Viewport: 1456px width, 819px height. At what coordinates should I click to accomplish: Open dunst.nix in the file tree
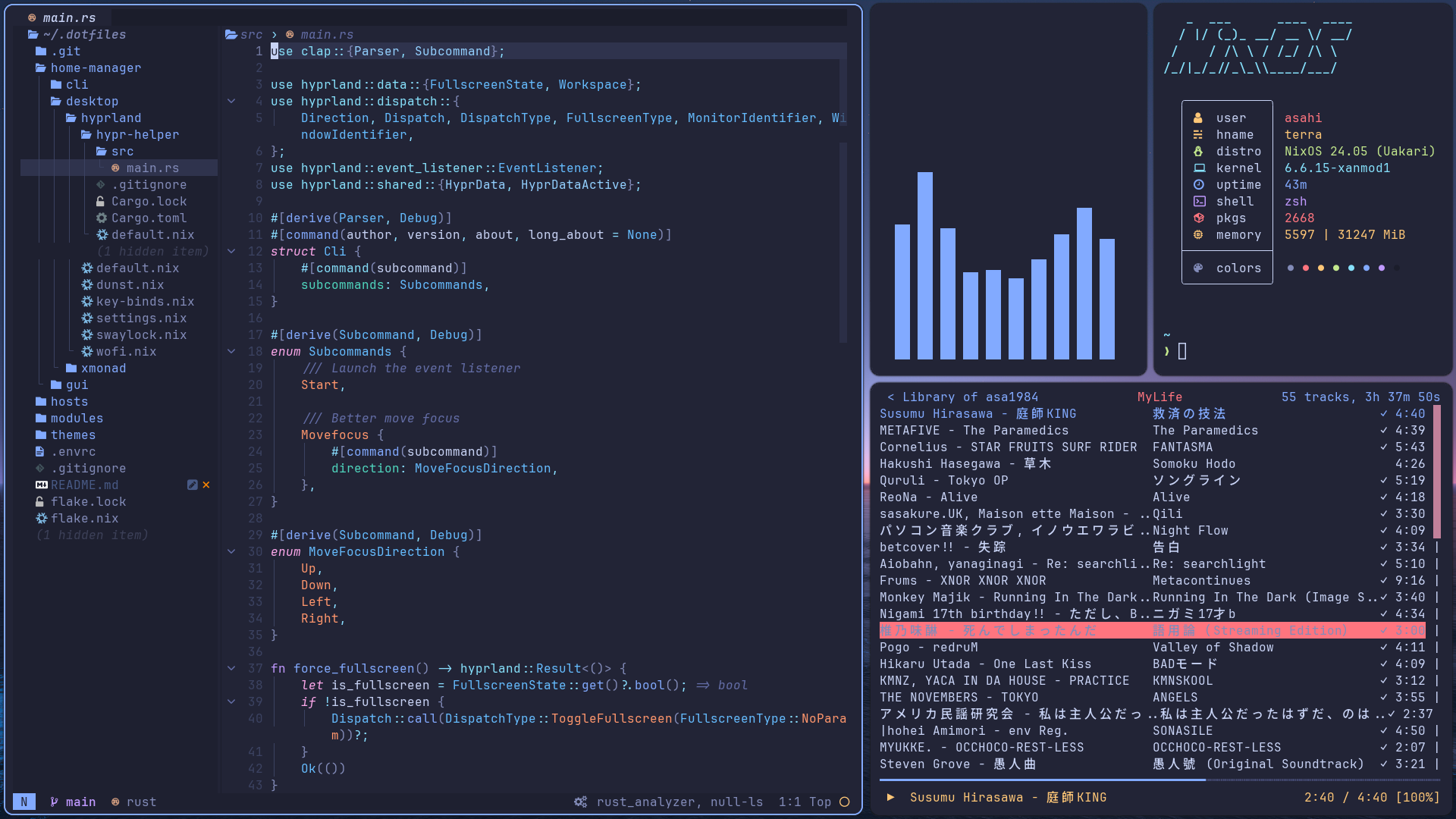tap(130, 285)
